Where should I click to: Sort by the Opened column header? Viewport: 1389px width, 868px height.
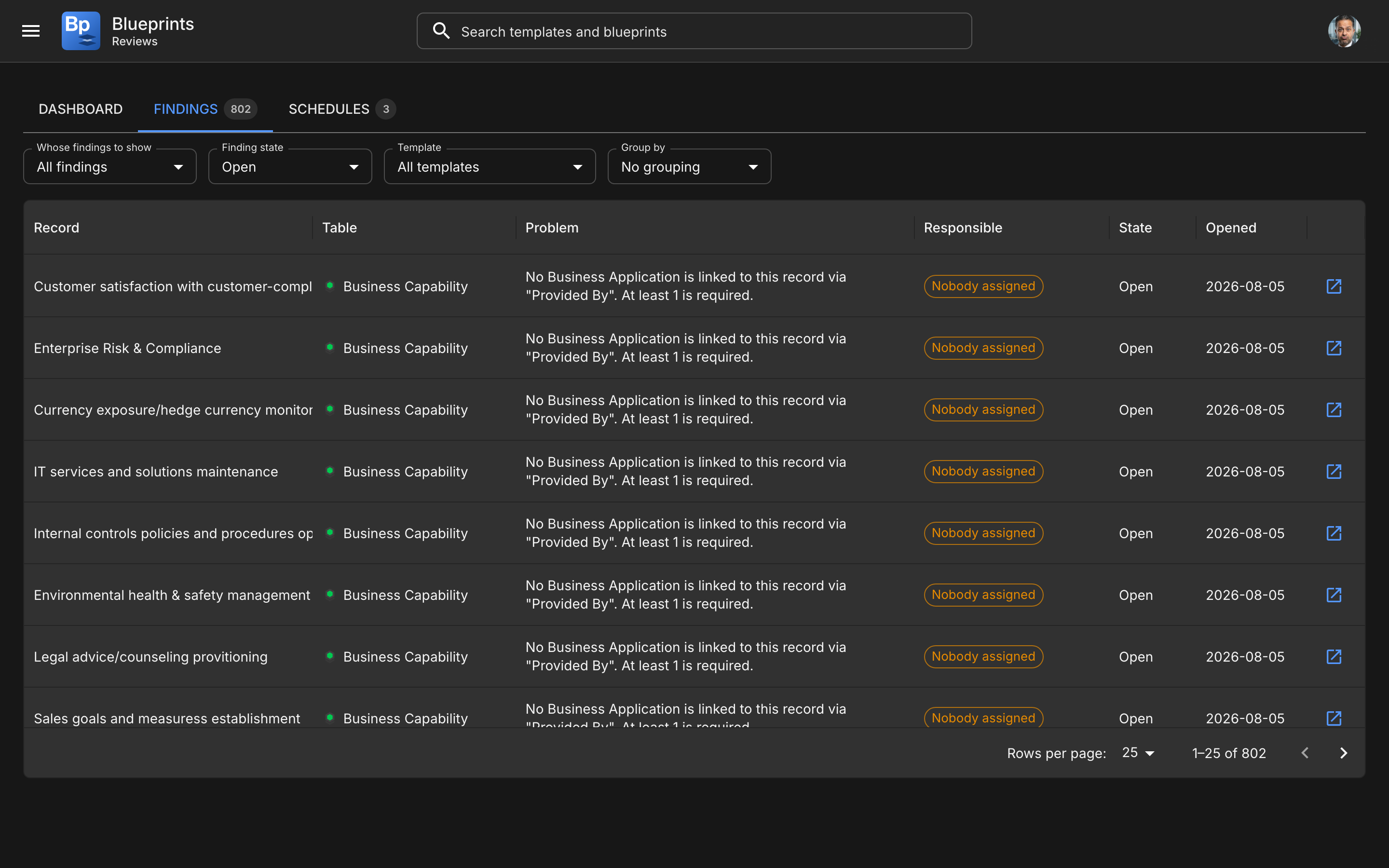click(1231, 227)
